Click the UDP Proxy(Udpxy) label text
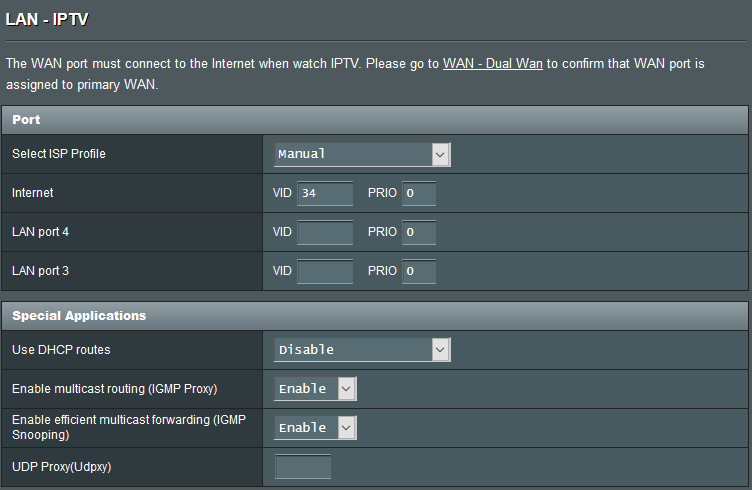 click(x=61, y=467)
